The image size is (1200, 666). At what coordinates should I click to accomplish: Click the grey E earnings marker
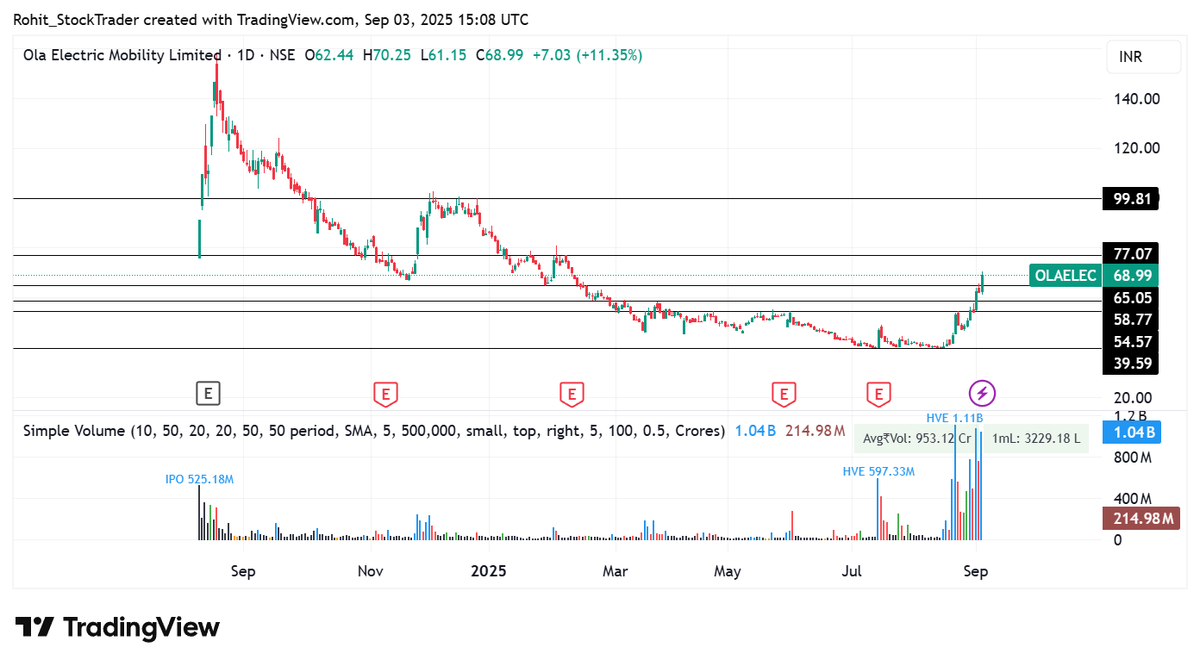pos(208,393)
